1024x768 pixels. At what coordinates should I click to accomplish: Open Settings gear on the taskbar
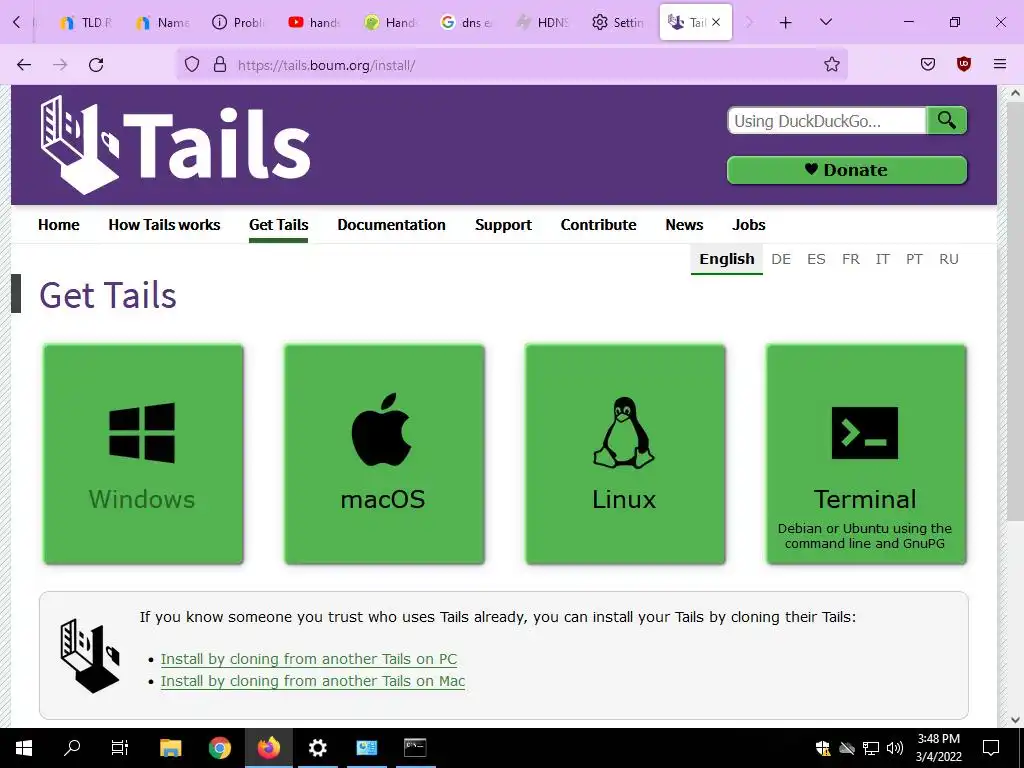(317, 748)
